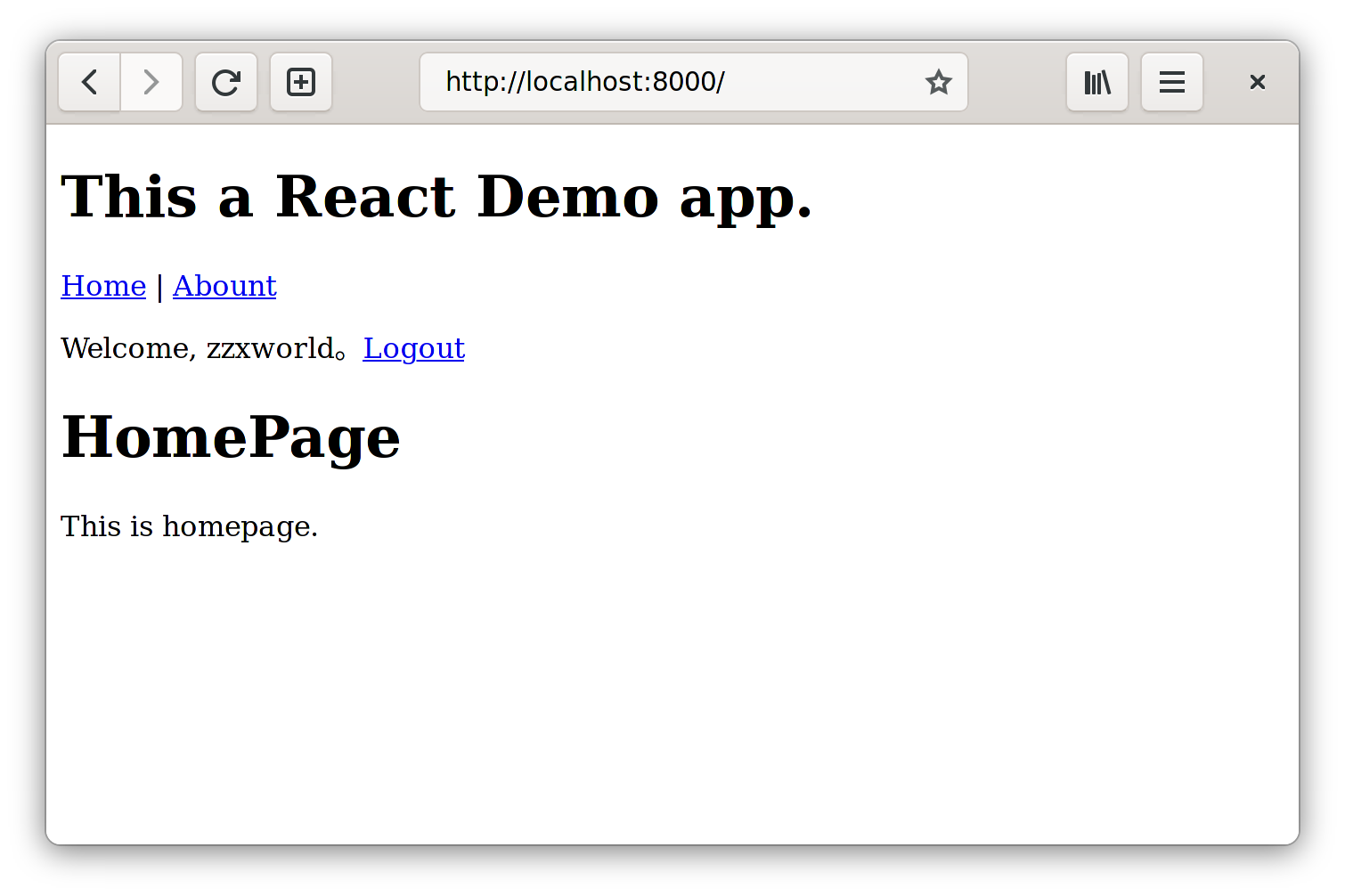
Task: Click the pipe separator between Home and Abount
Action: [x=159, y=287]
